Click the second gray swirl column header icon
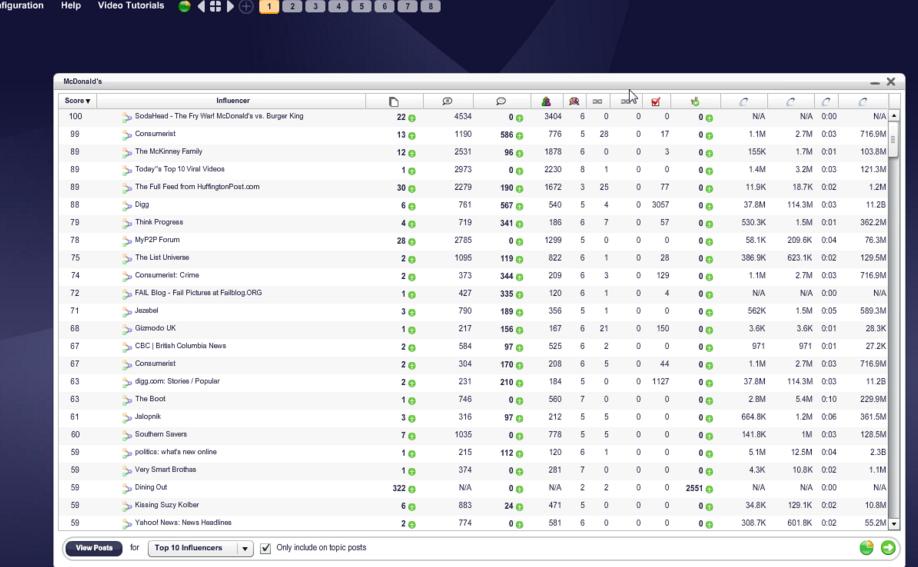 [x=790, y=101]
